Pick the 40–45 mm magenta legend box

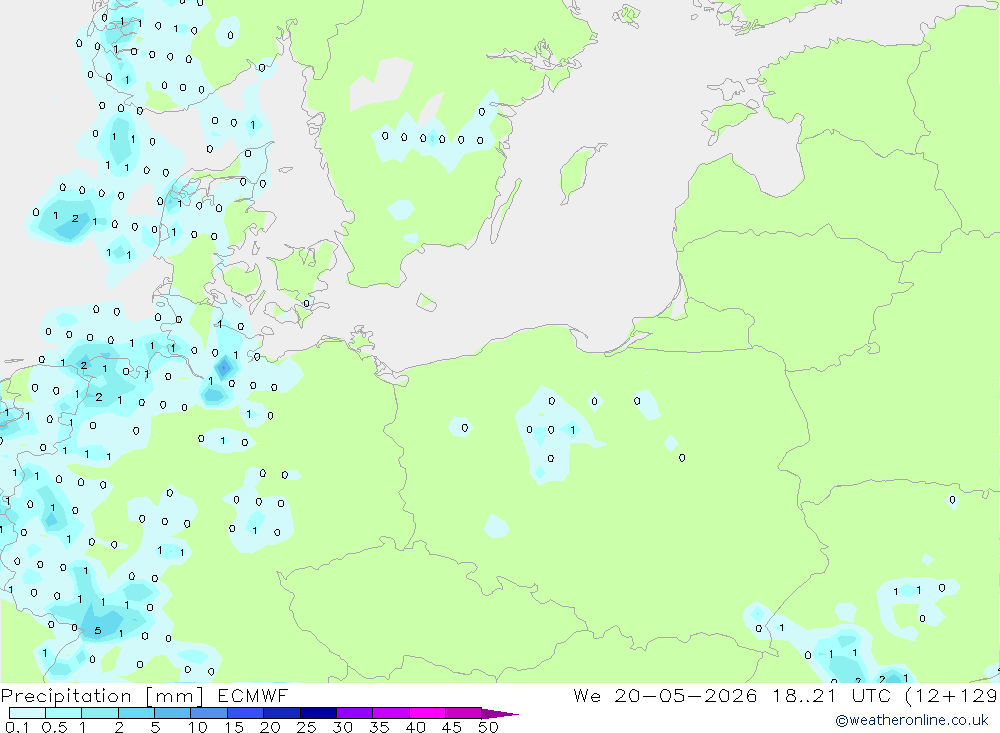coord(427,713)
